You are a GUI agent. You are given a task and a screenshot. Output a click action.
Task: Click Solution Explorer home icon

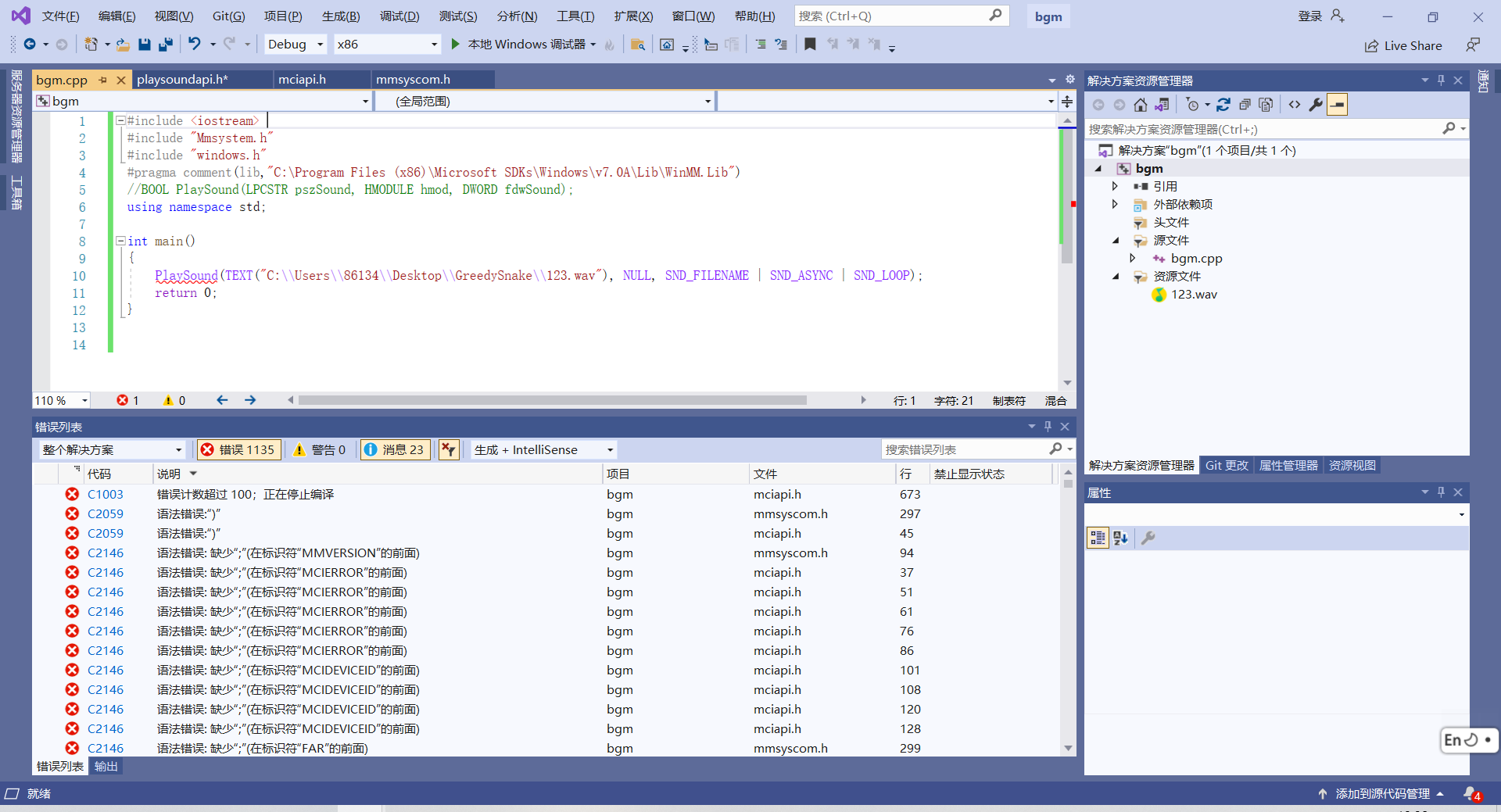point(1141,105)
